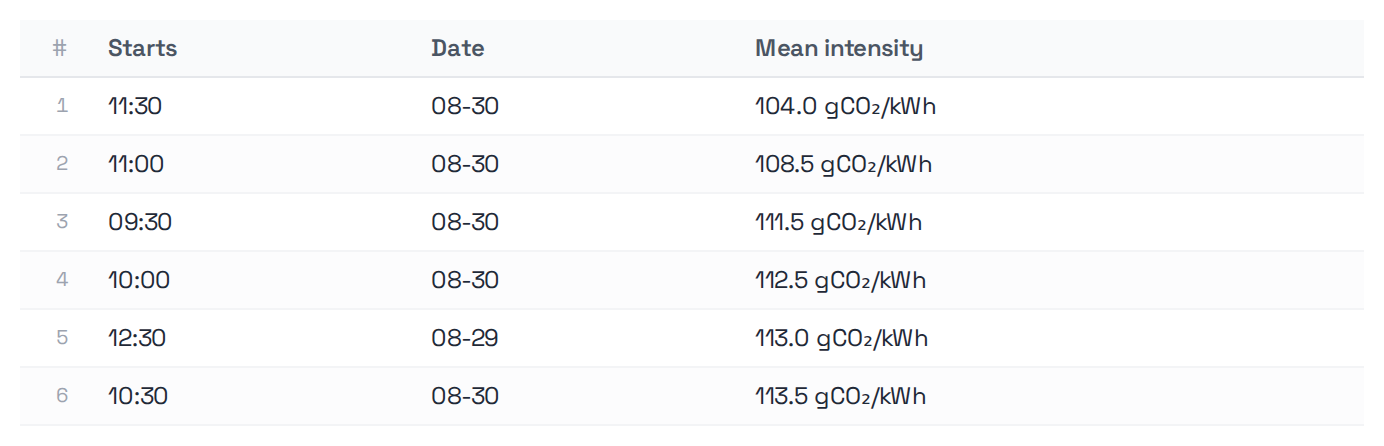Click the 113.5 gCO₂/kWh intensity value

[840, 396]
